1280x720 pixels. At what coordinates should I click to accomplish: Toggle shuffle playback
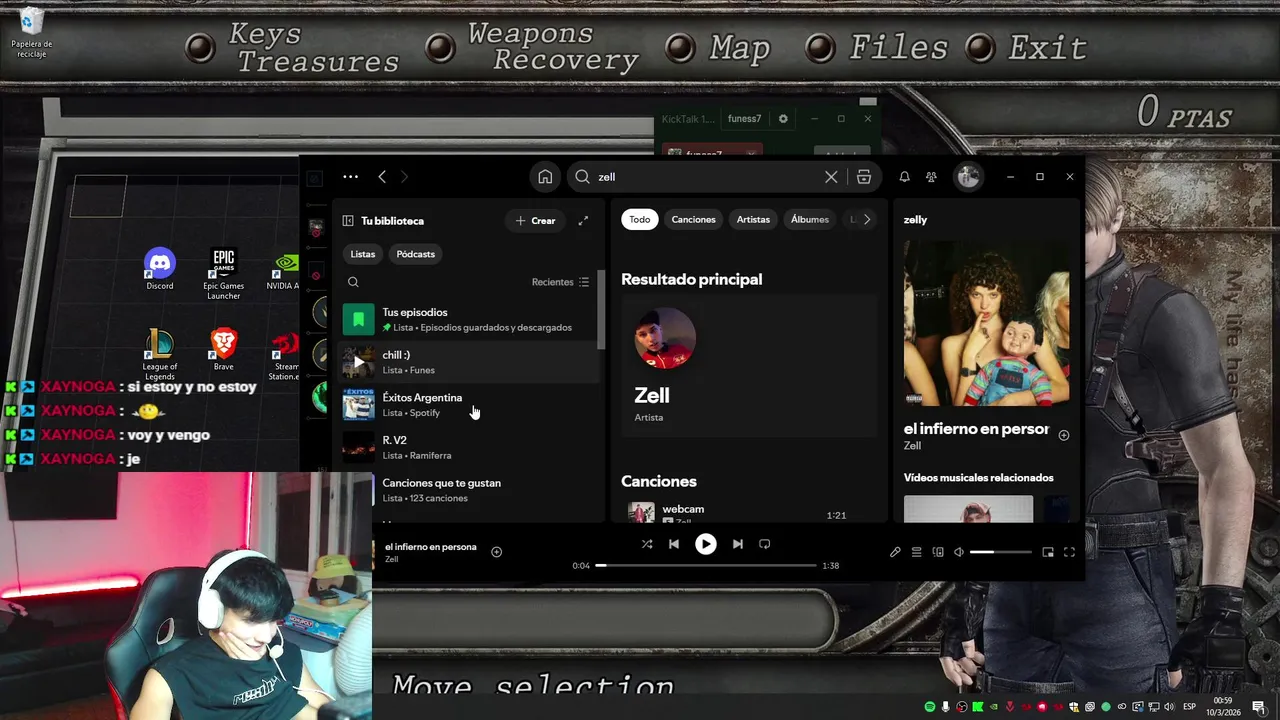point(647,544)
